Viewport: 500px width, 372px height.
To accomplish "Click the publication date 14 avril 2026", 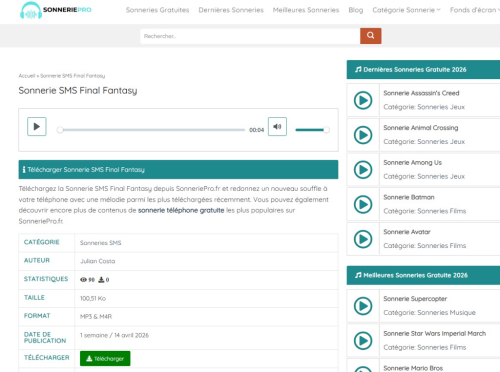I will coord(132,335).
